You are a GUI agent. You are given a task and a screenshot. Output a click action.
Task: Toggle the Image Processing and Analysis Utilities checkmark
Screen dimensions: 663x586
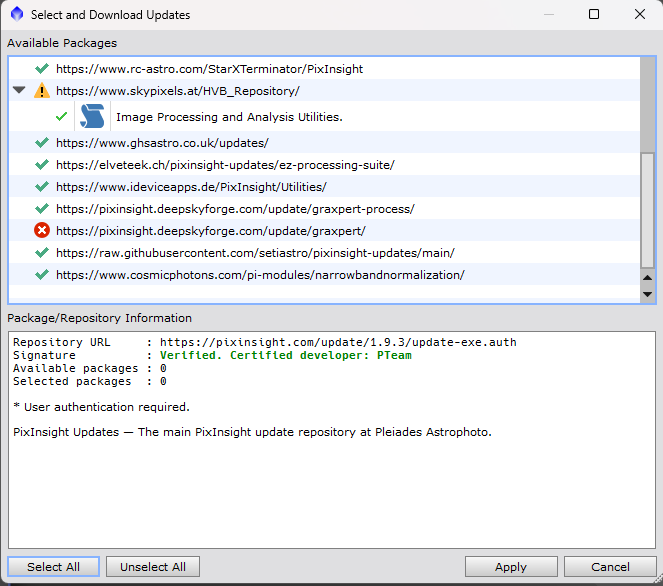pos(62,116)
